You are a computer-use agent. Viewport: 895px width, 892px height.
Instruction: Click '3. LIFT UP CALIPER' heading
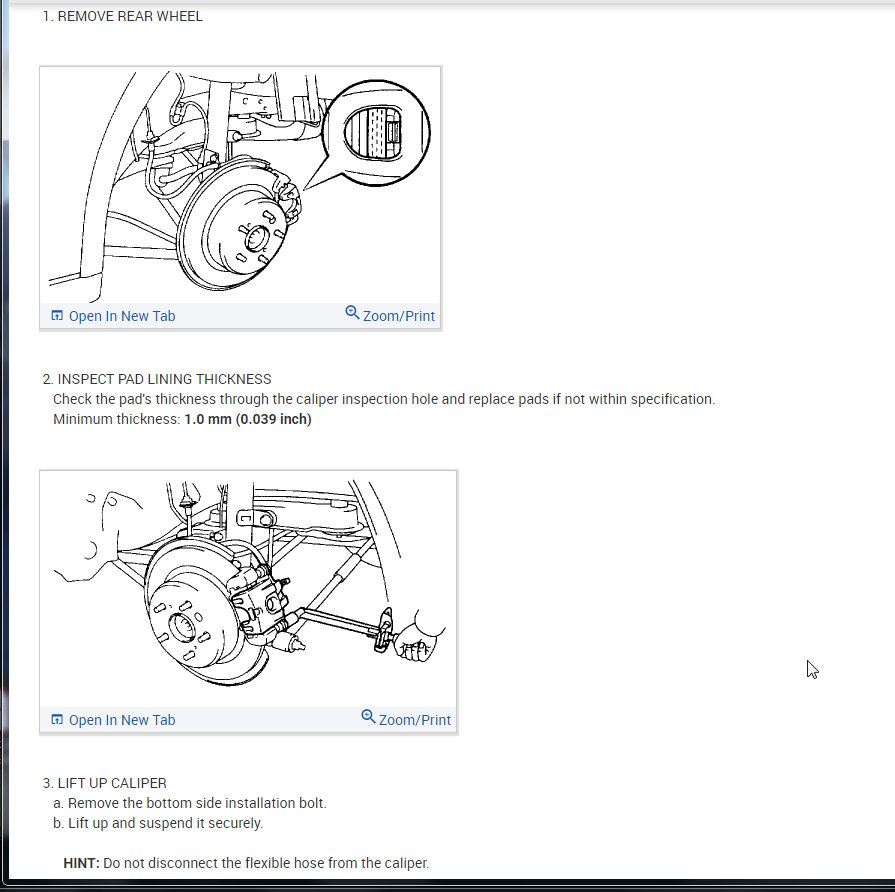click(x=105, y=783)
